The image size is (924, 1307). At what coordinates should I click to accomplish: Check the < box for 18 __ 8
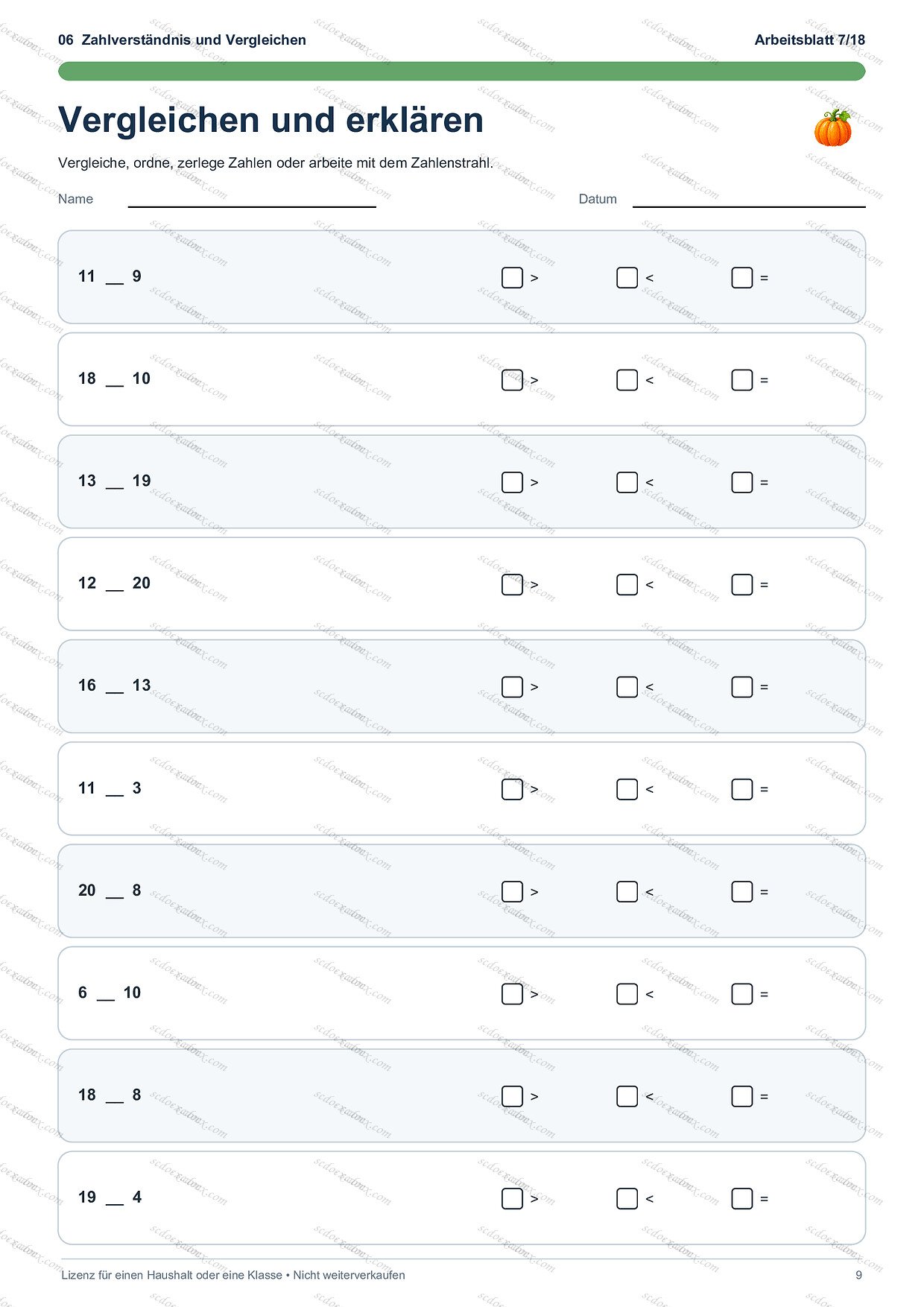(x=627, y=1096)
